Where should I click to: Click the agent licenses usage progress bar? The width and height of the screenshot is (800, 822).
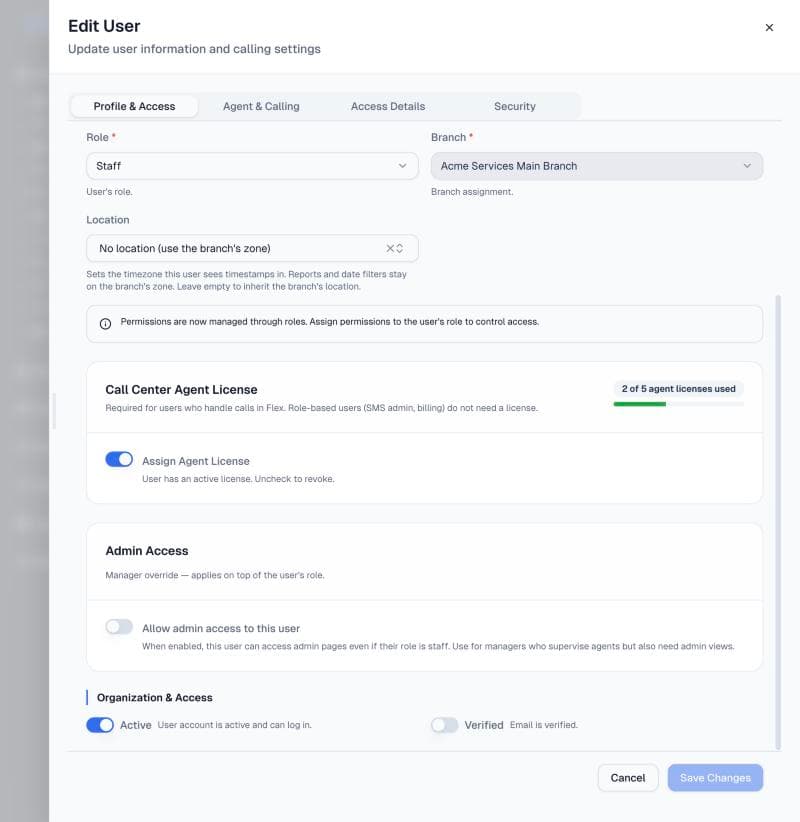(x=678, y=404)
